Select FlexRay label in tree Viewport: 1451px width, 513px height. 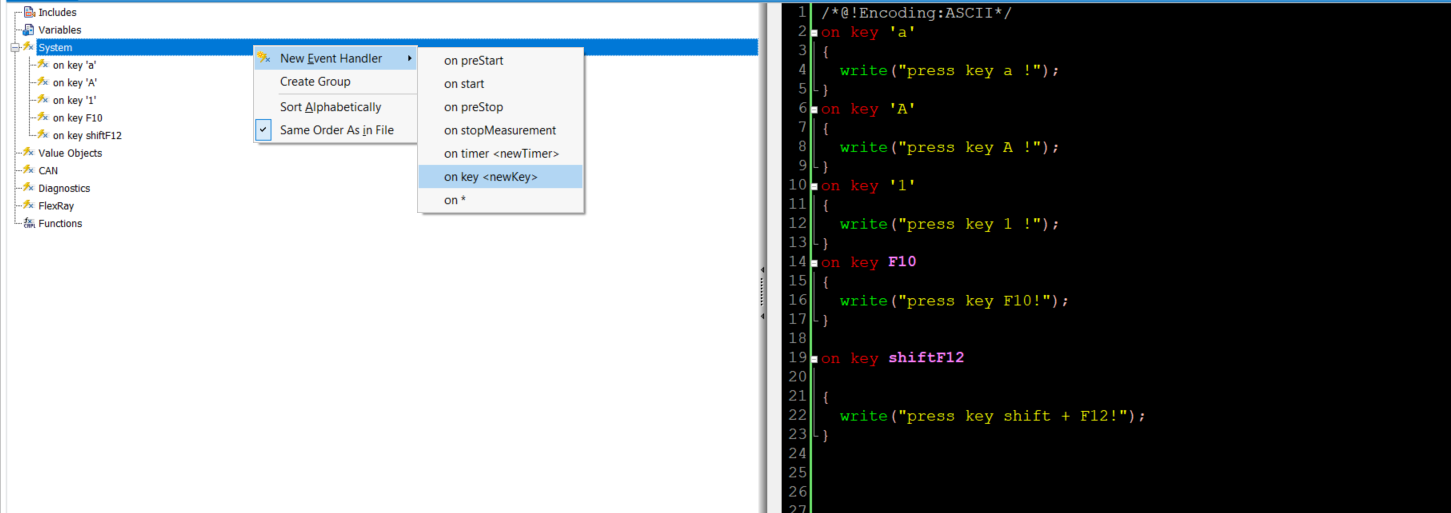coord(56,206)
